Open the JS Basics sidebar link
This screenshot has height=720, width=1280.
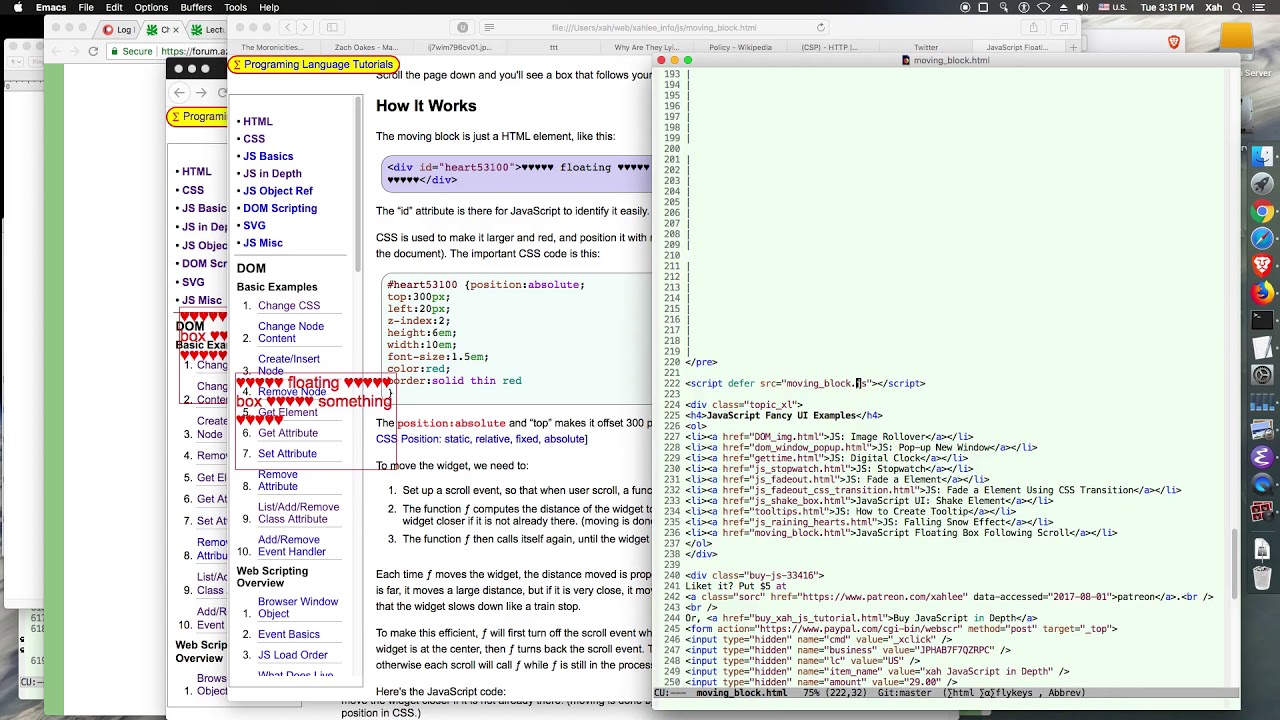tap(268, 156)
